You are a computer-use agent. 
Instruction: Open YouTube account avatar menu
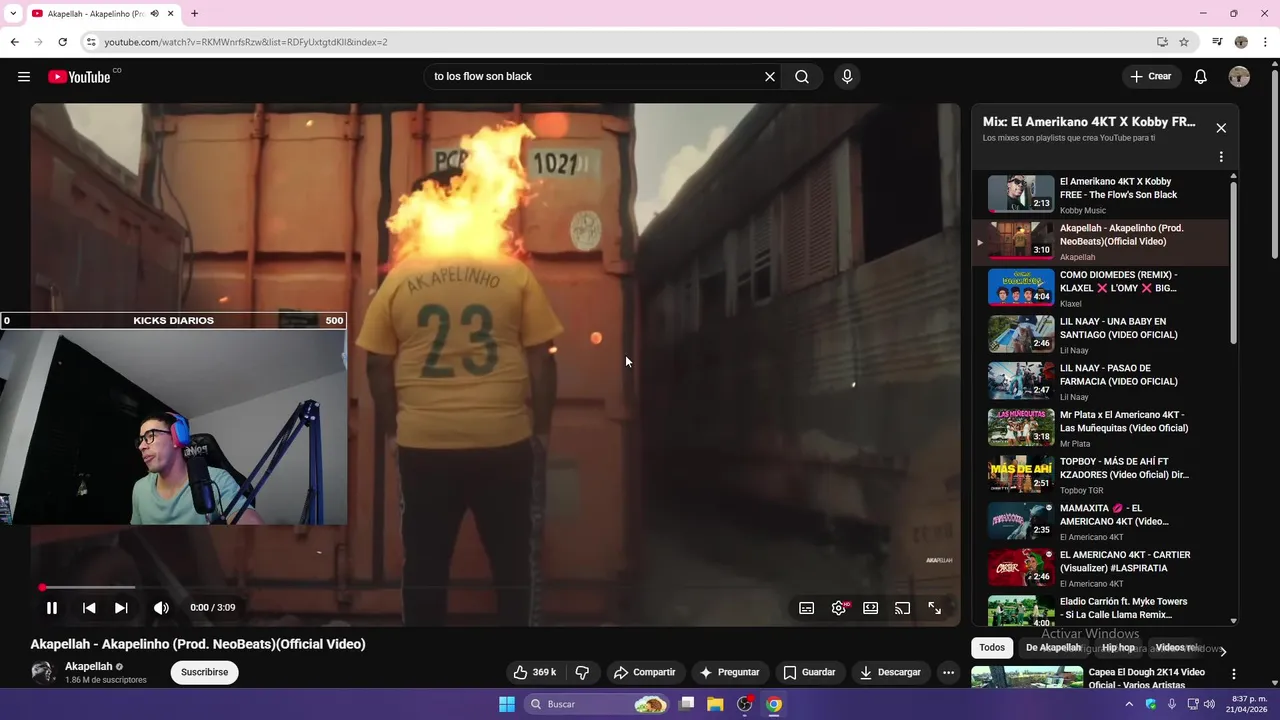coord(1239,77)
